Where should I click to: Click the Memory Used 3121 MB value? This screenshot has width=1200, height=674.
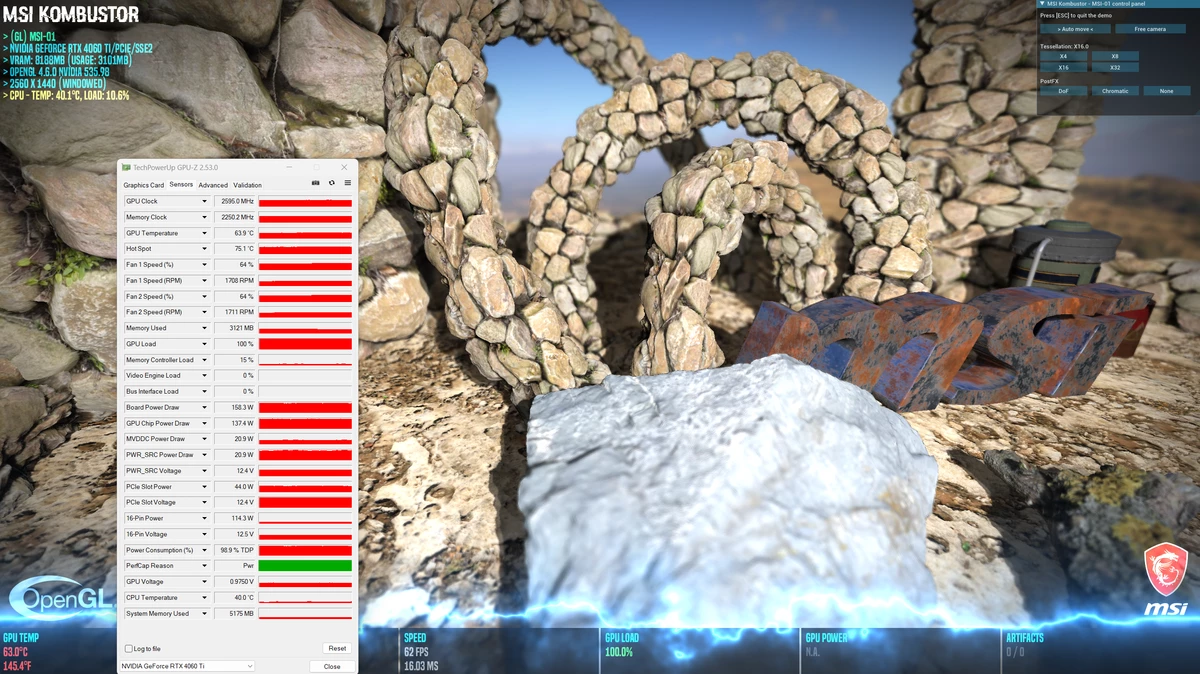coord(234,328)
